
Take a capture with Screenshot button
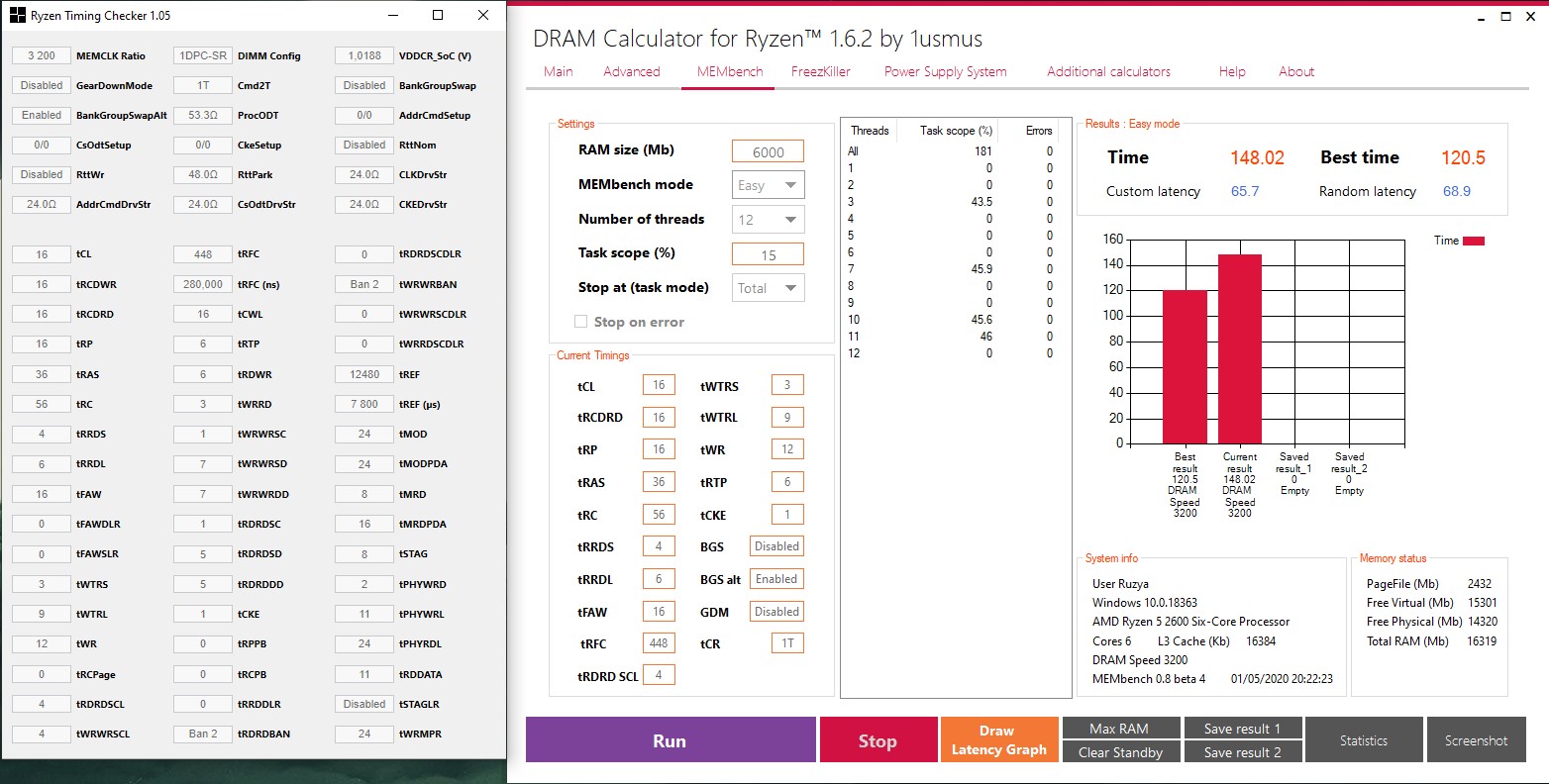1477,740
